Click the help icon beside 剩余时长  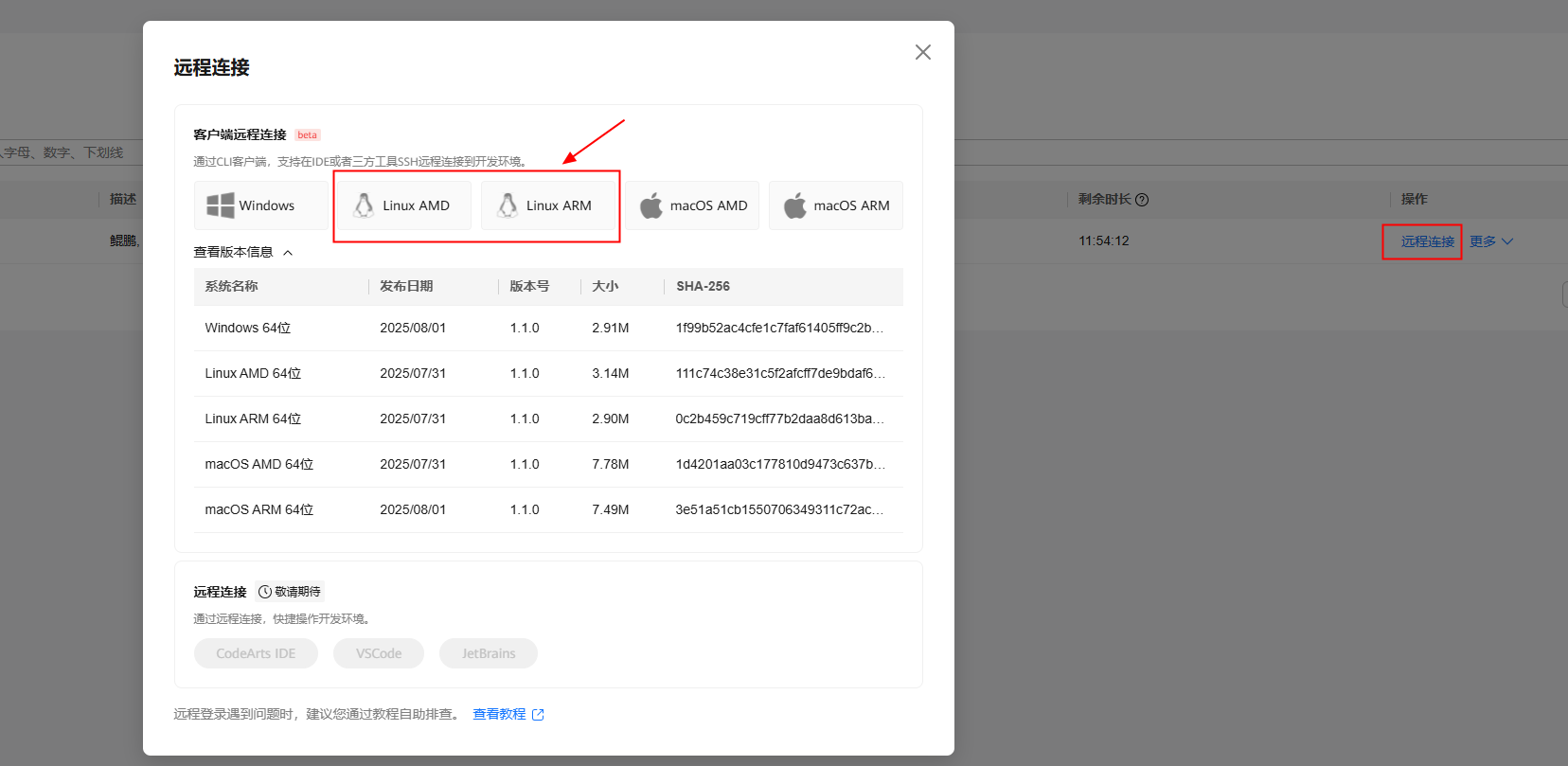[x=1142, y=200]
